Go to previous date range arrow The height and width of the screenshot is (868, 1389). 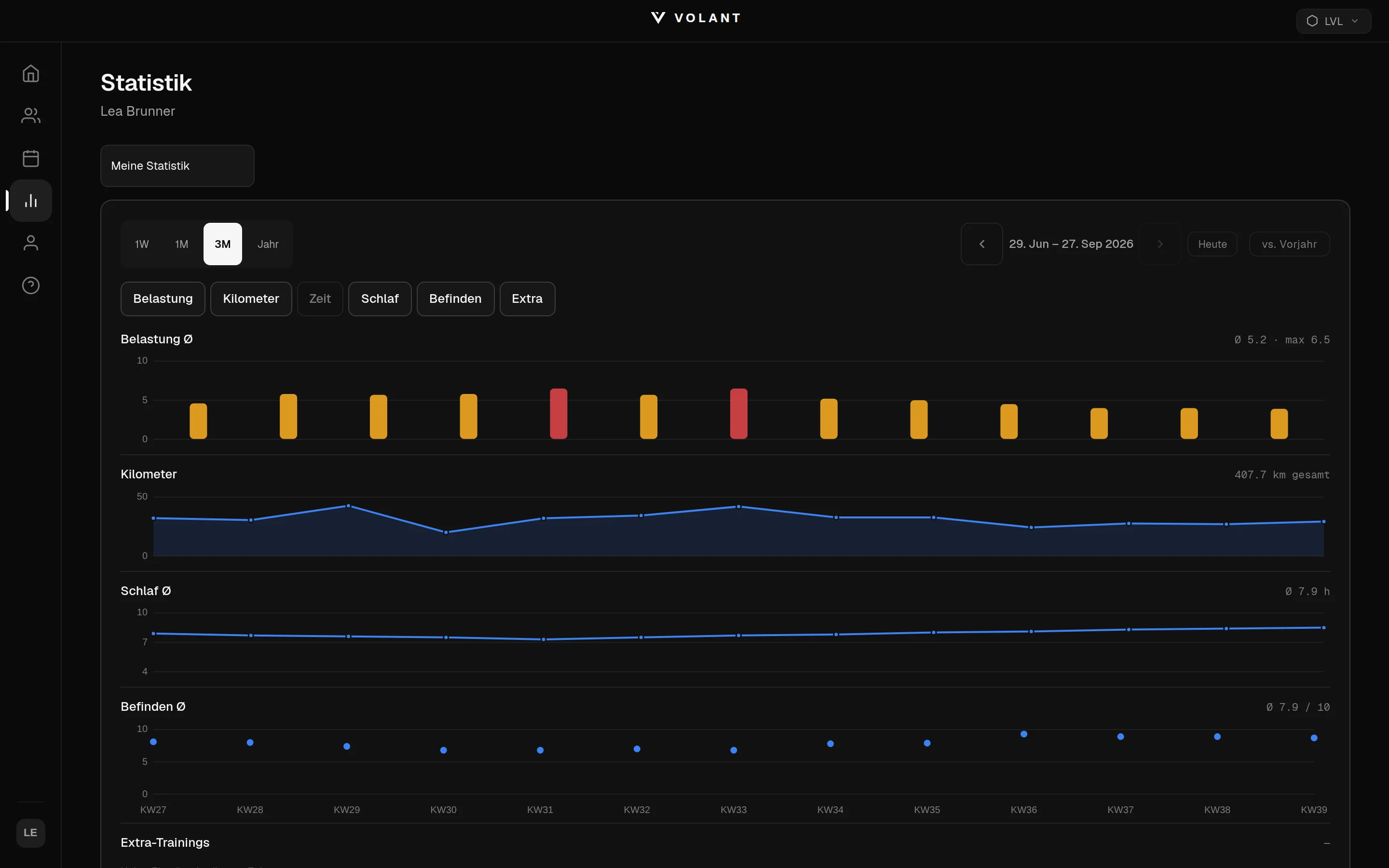981,244
